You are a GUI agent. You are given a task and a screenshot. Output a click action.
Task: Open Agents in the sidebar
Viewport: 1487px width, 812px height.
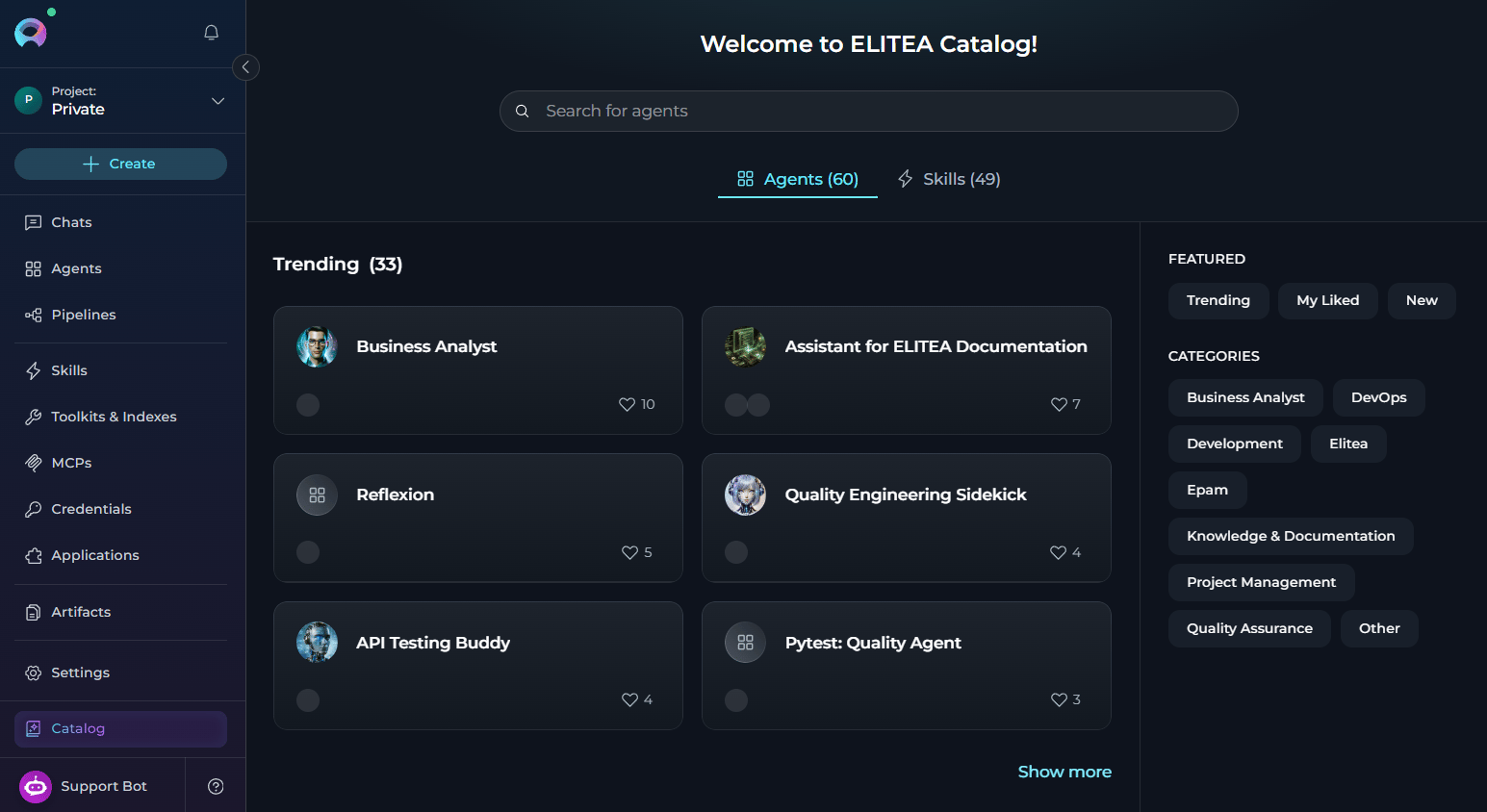(120, 268)
